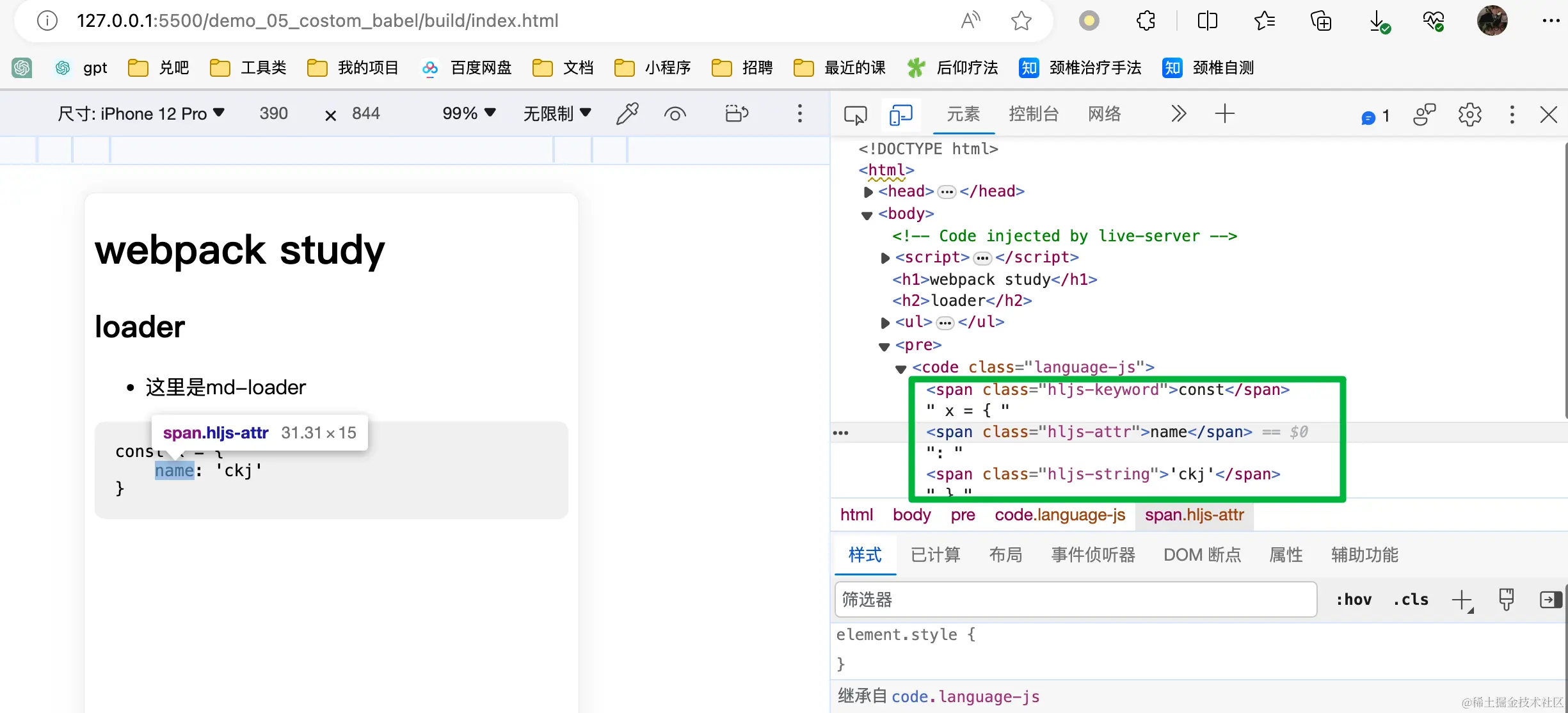Image resolution: width=1568 pixels, height=713 pixels.
Task: Open the 我的项目 bookmark folder
Action: [353, 67]
